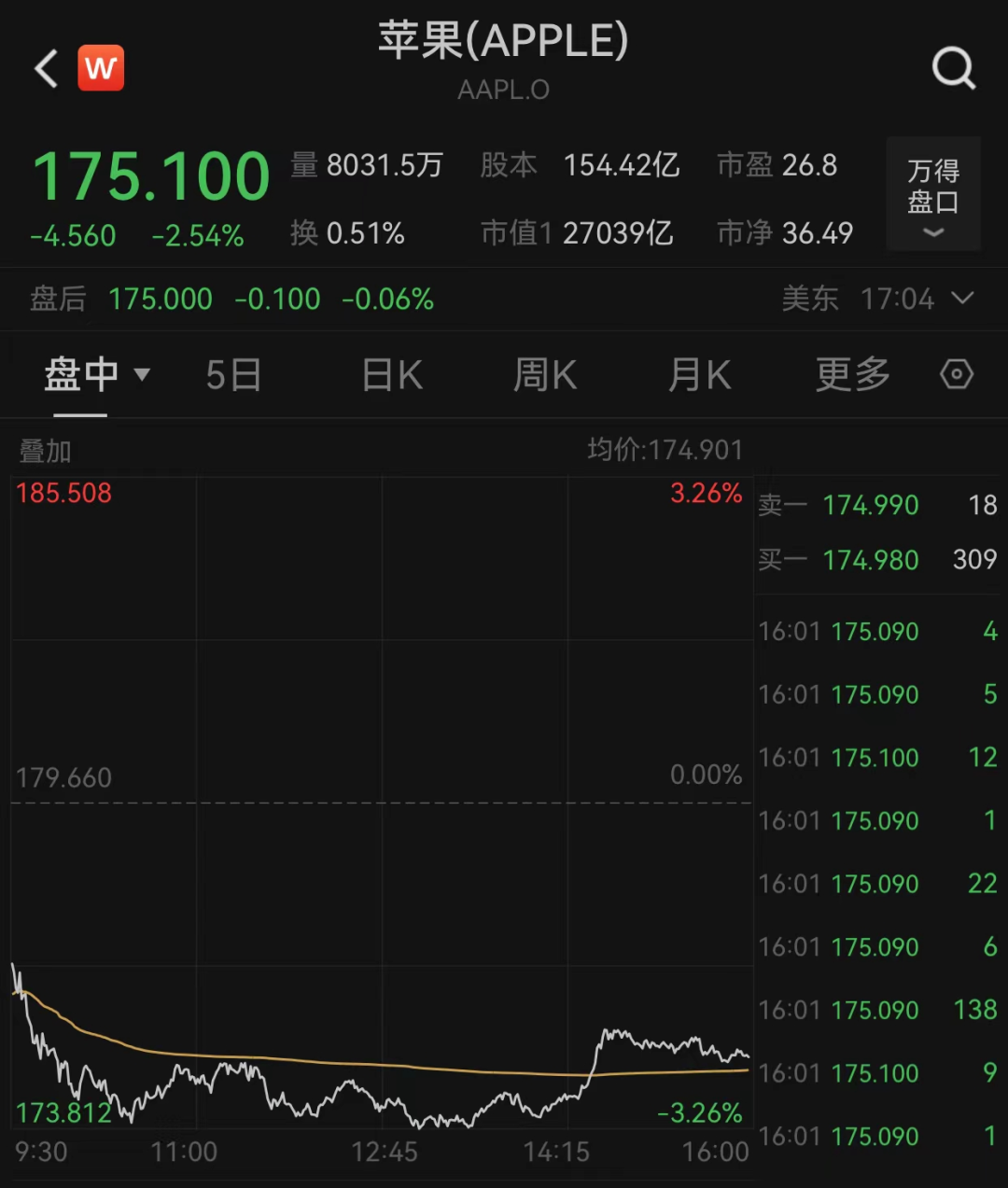Image resolution: width=1008 pixels, height=1188 pixels.
Task: Open search with the magnifier icon
Action: [x=954, y=68]
